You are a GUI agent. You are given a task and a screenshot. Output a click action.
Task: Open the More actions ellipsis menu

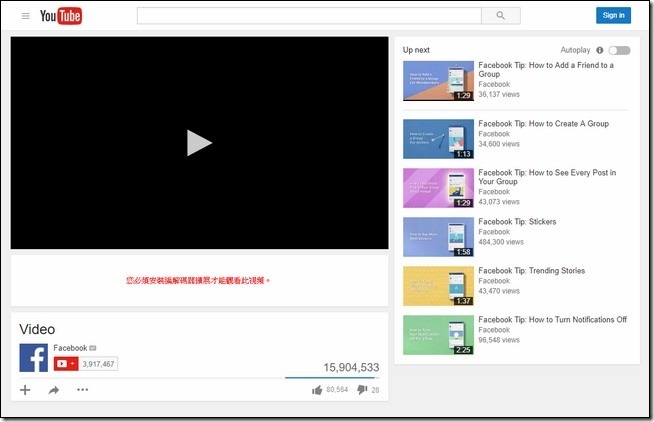click(83, 390)
